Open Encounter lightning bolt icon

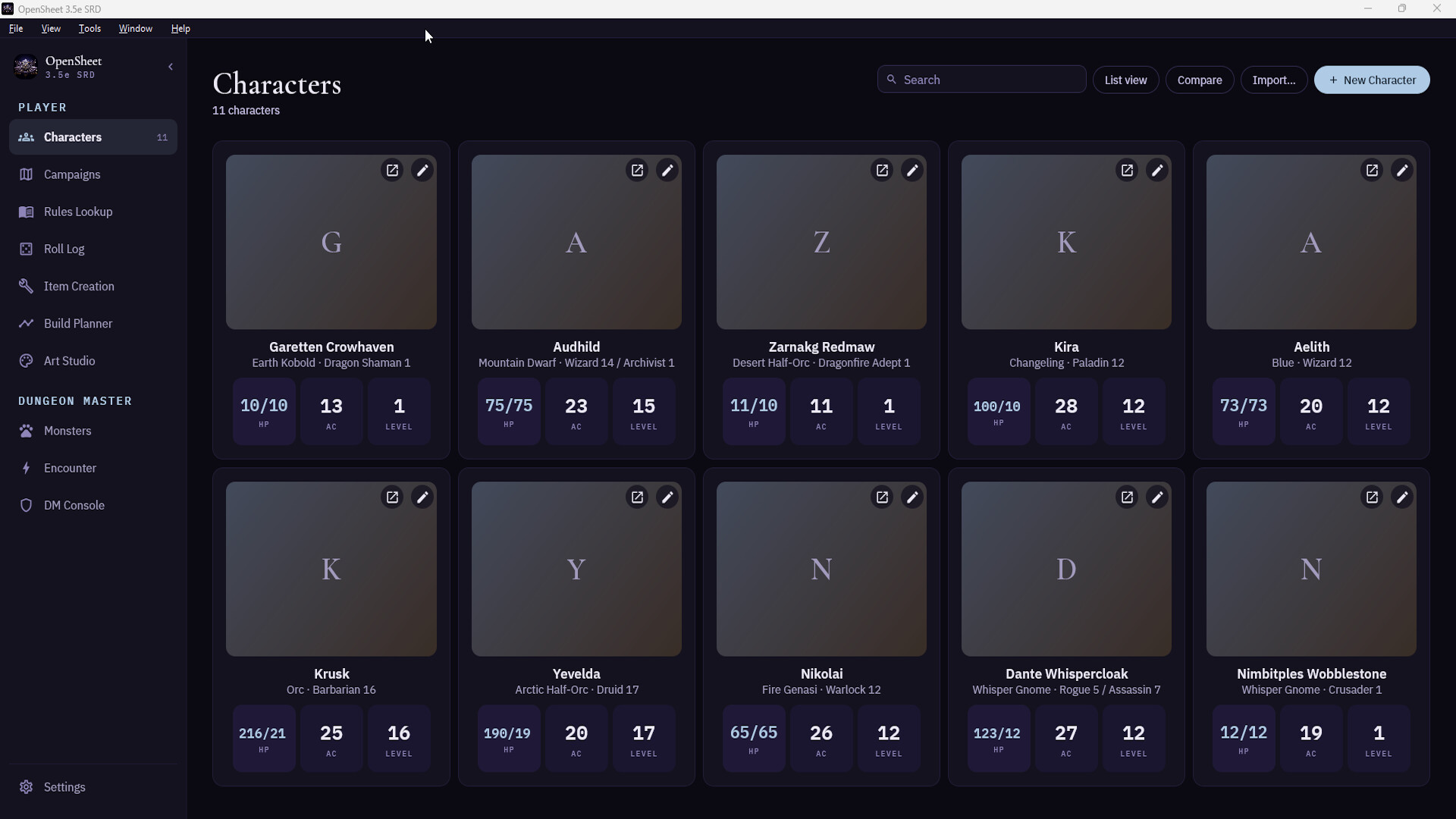click(x=27, y=468)
